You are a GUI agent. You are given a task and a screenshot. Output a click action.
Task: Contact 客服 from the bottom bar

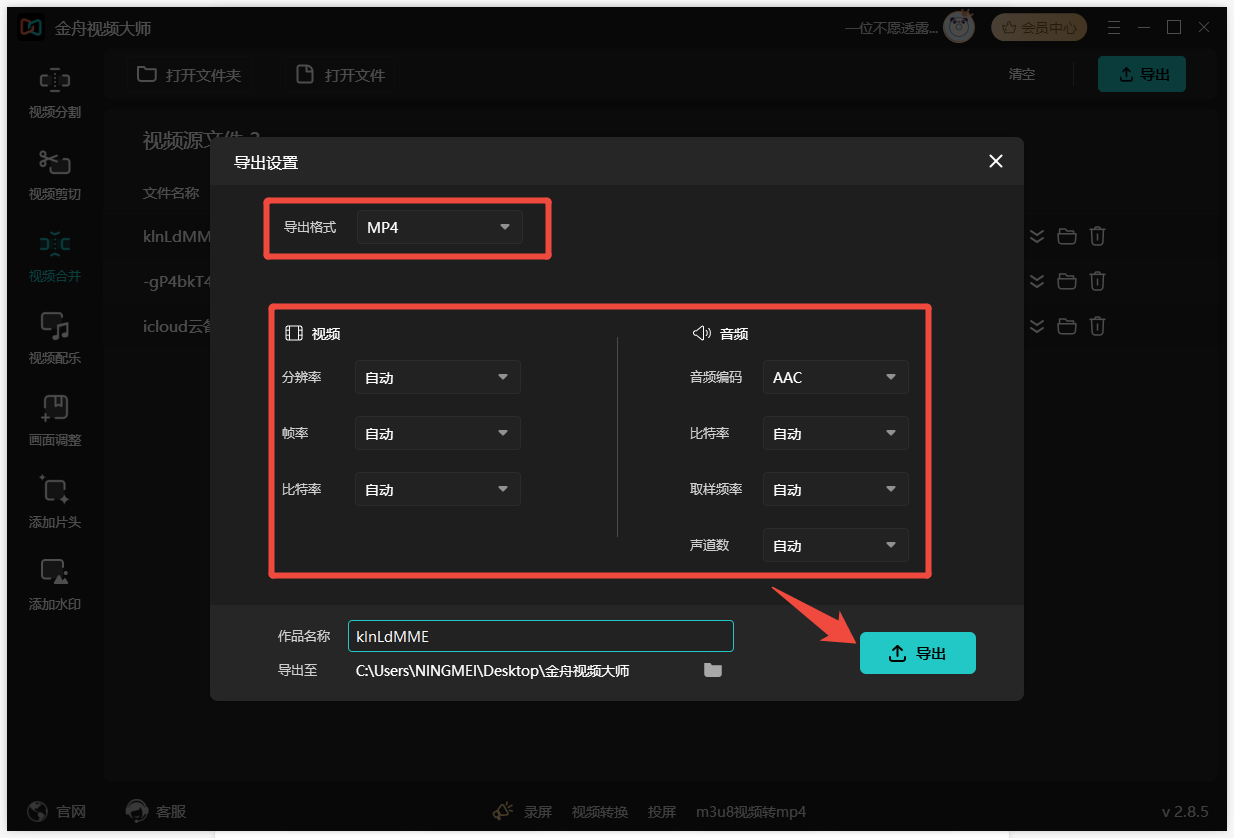pyautogui.click(x=156, y=811)
